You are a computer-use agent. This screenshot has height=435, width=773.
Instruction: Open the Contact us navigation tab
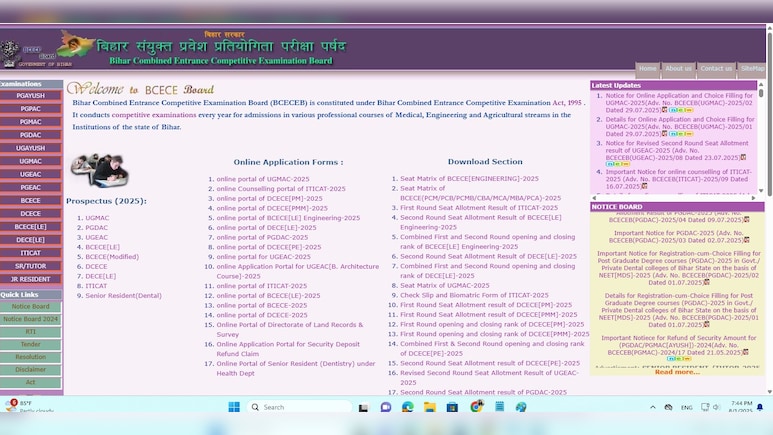(716, 69)
